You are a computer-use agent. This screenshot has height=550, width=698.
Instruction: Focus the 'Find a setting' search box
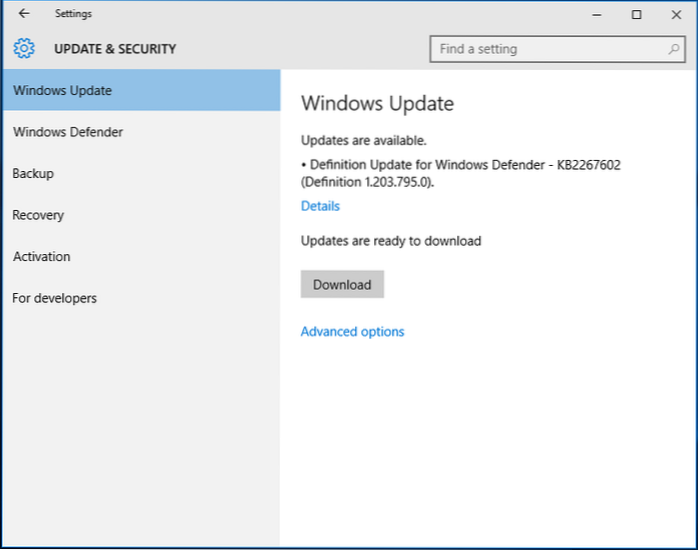(548, 48)
